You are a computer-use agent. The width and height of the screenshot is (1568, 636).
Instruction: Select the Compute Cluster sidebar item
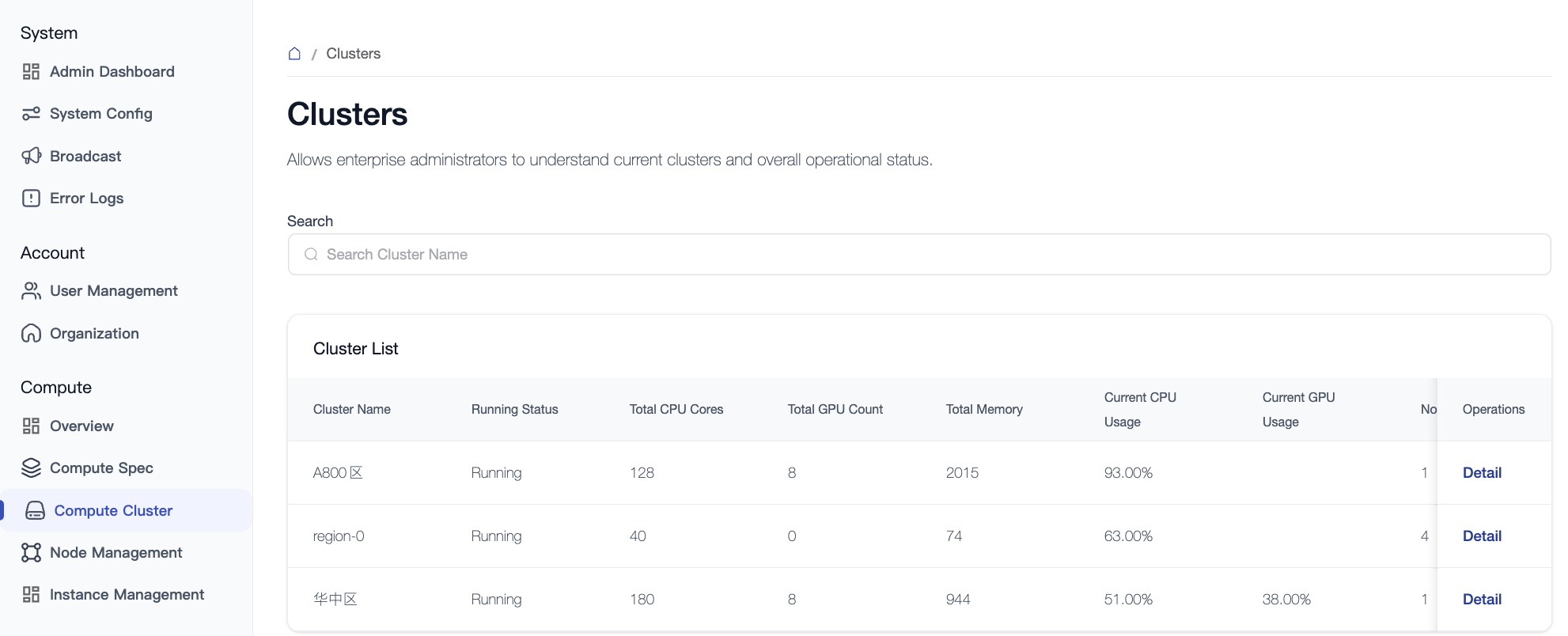pyautogui.click(x=113, y=511)
